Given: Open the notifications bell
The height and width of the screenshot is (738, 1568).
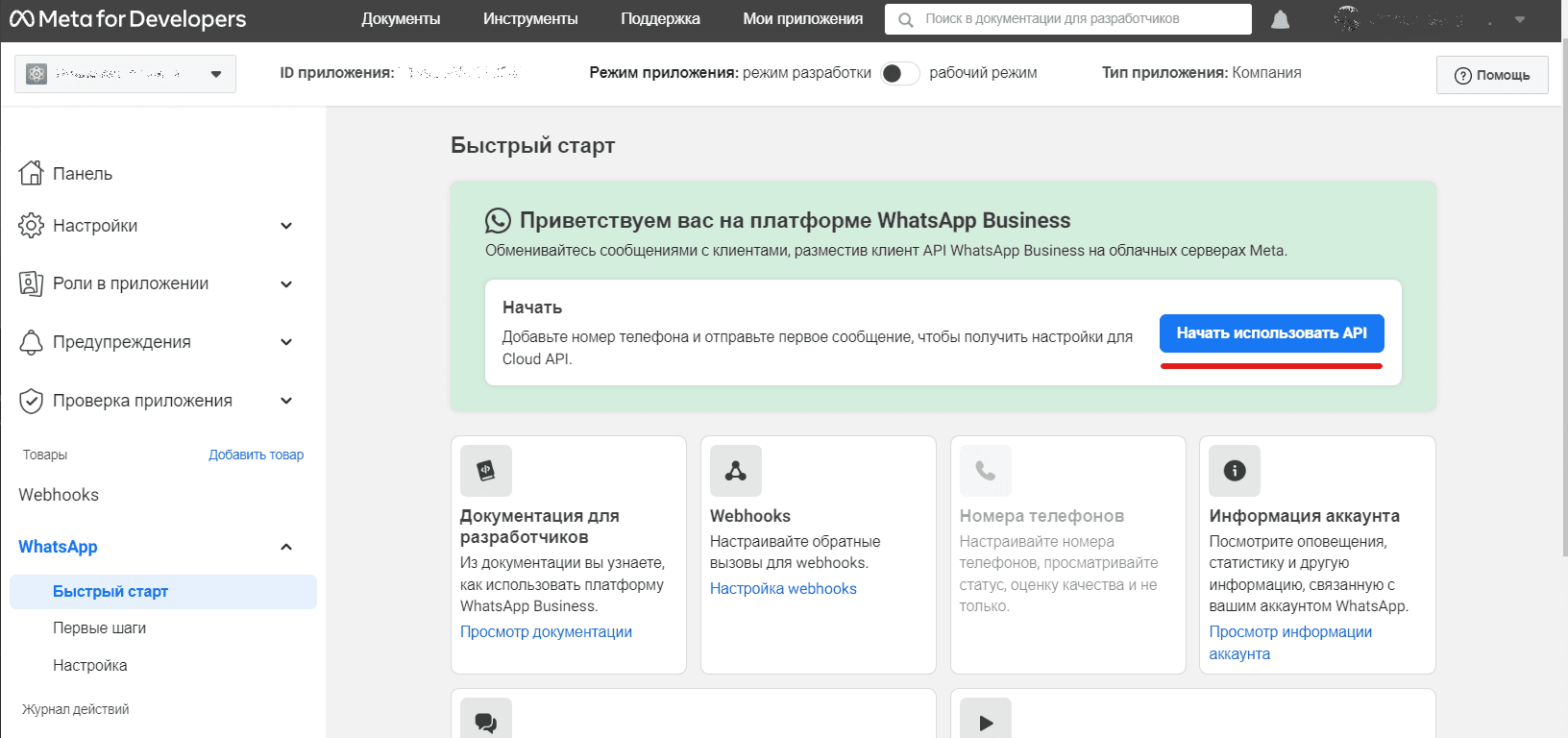Looking at the screenshot, I should (x=1280, y=19).
